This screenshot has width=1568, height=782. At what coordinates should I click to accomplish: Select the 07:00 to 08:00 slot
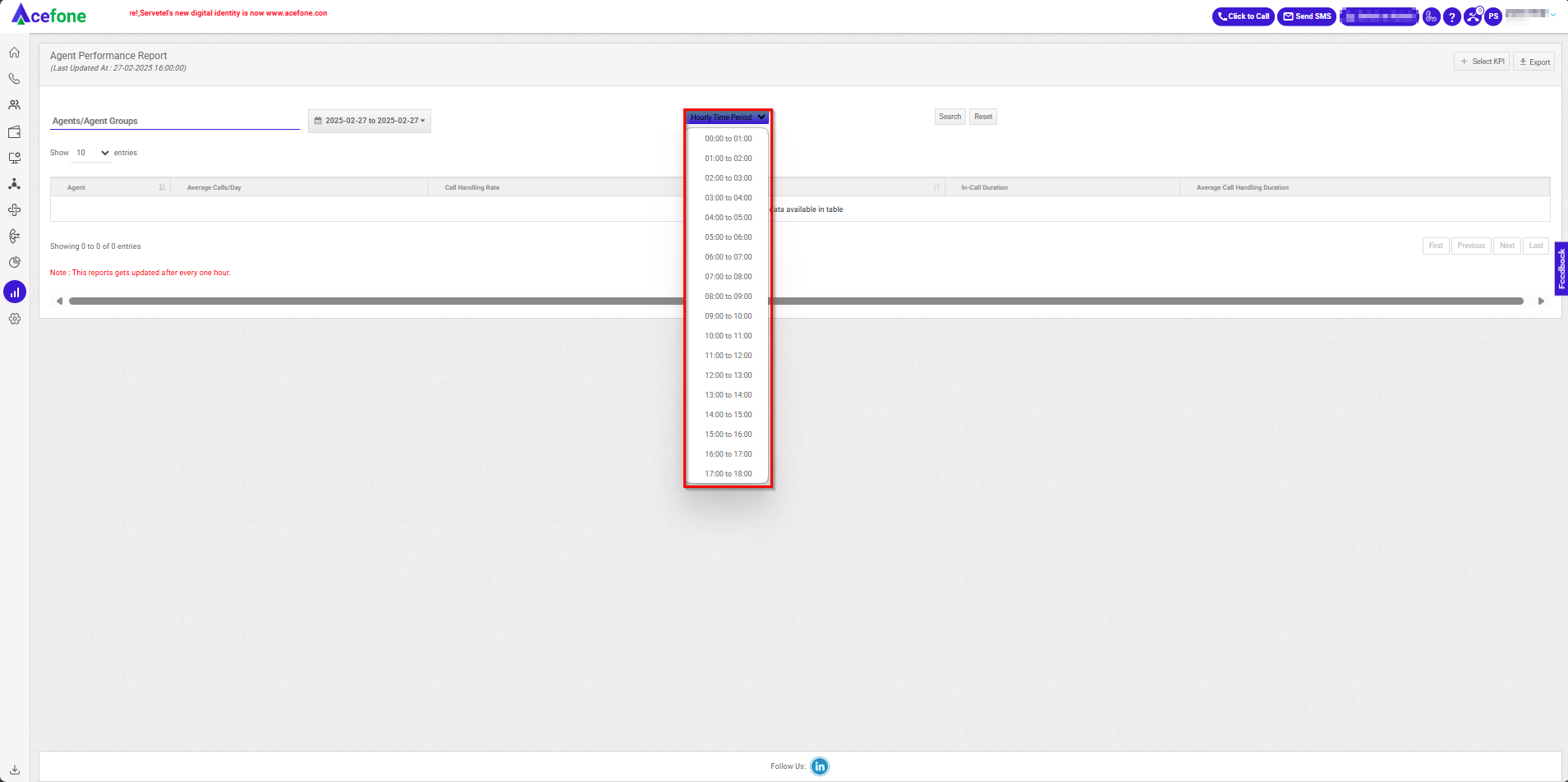728,277
